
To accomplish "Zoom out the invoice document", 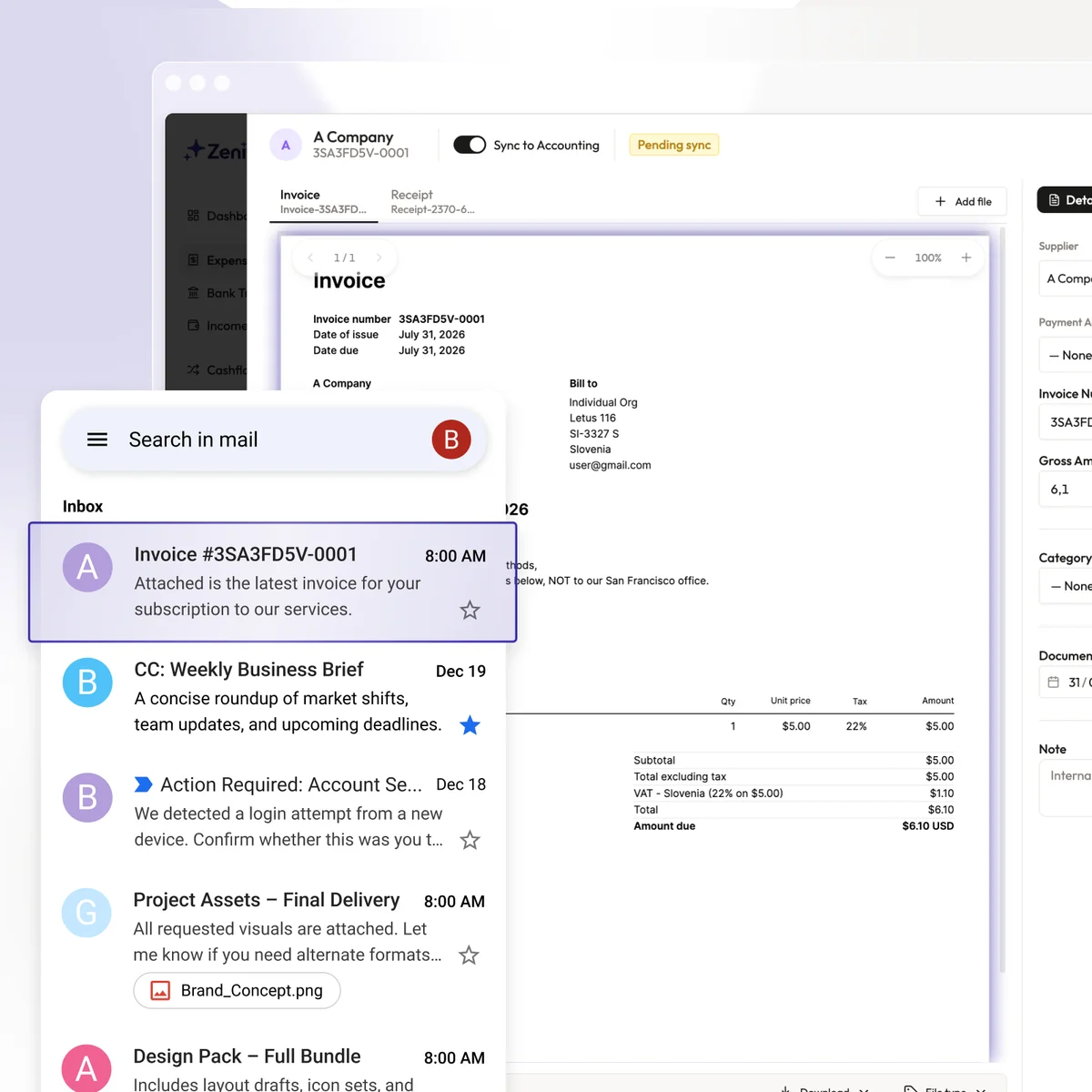I will [x=890, y=258].
